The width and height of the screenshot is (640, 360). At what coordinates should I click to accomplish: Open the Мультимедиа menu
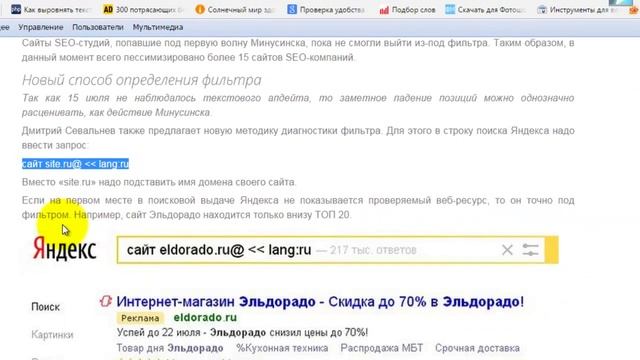pyautogui.click(x=158, y=27)
